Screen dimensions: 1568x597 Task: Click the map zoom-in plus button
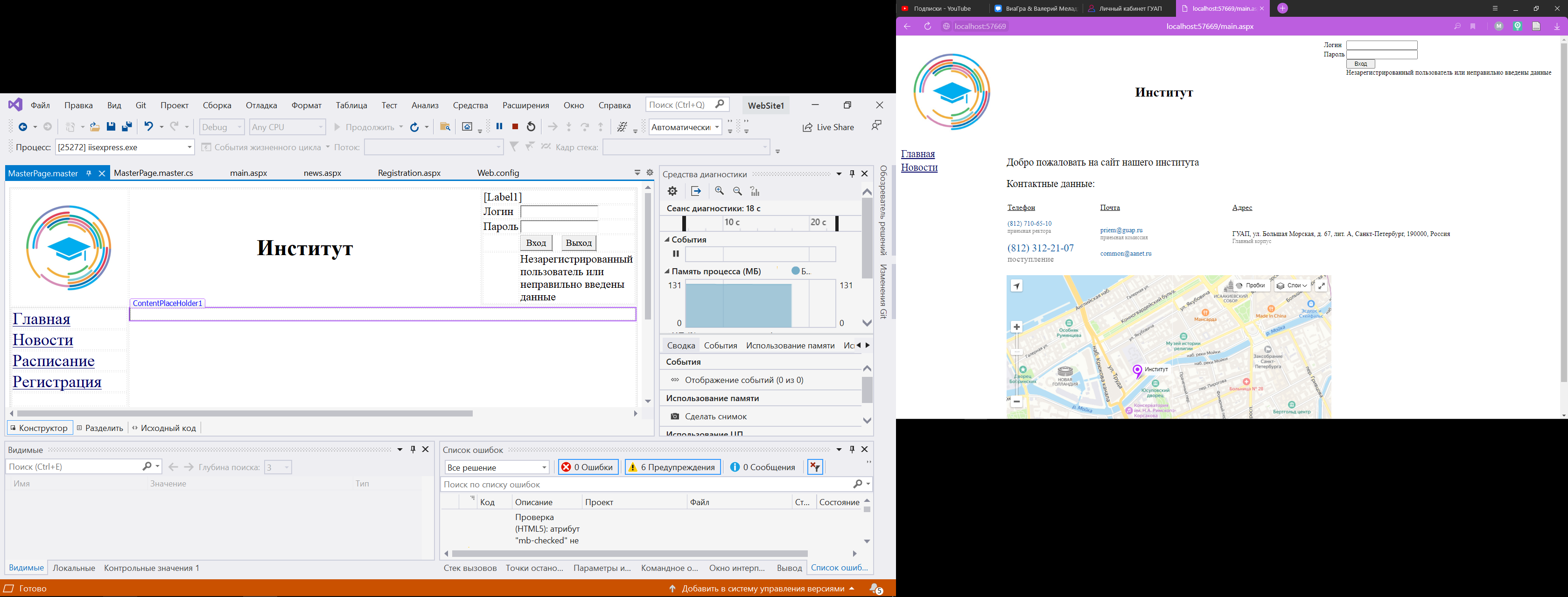click(x=1016, y=327)
